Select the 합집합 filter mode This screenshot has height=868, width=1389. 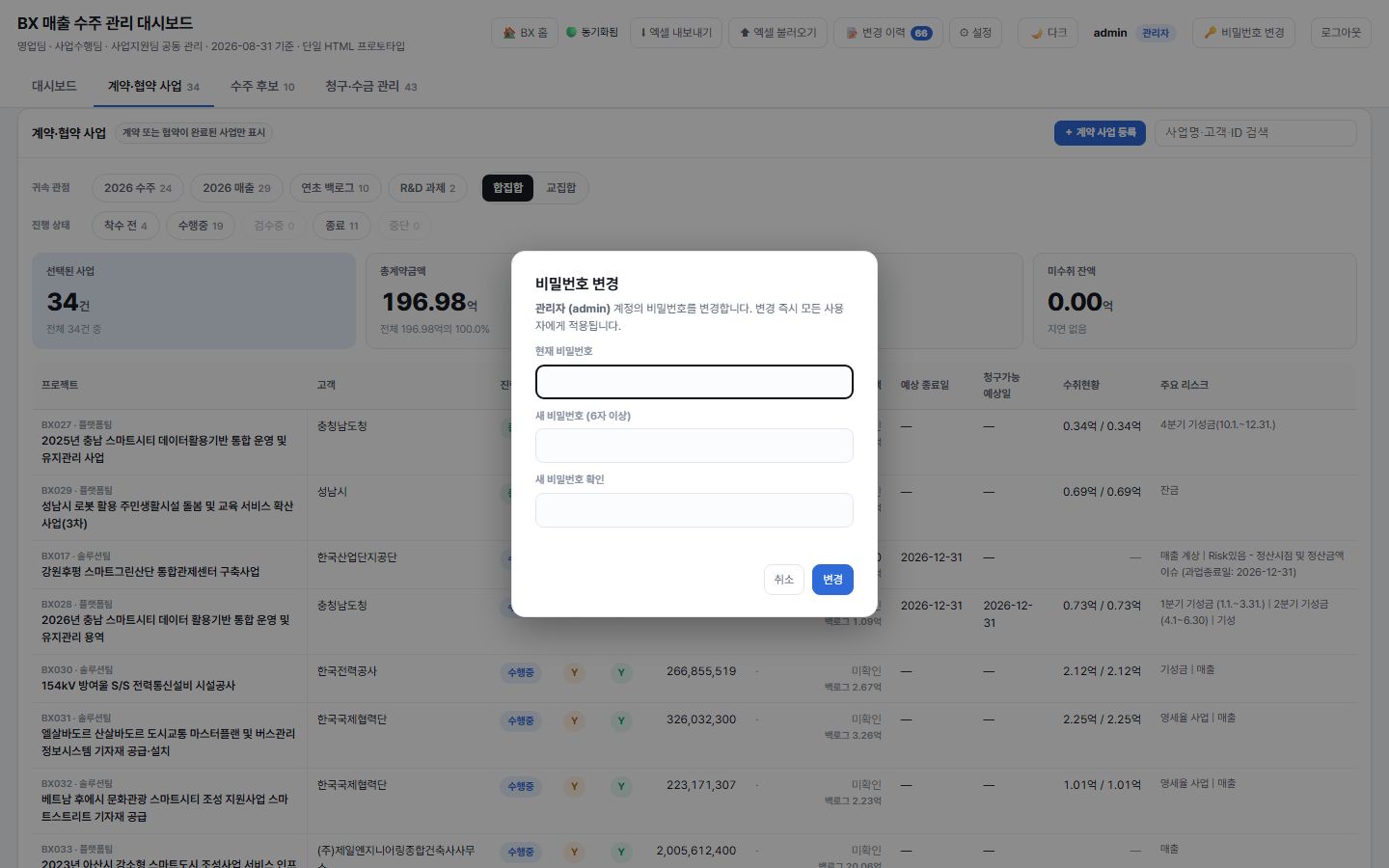507,188
